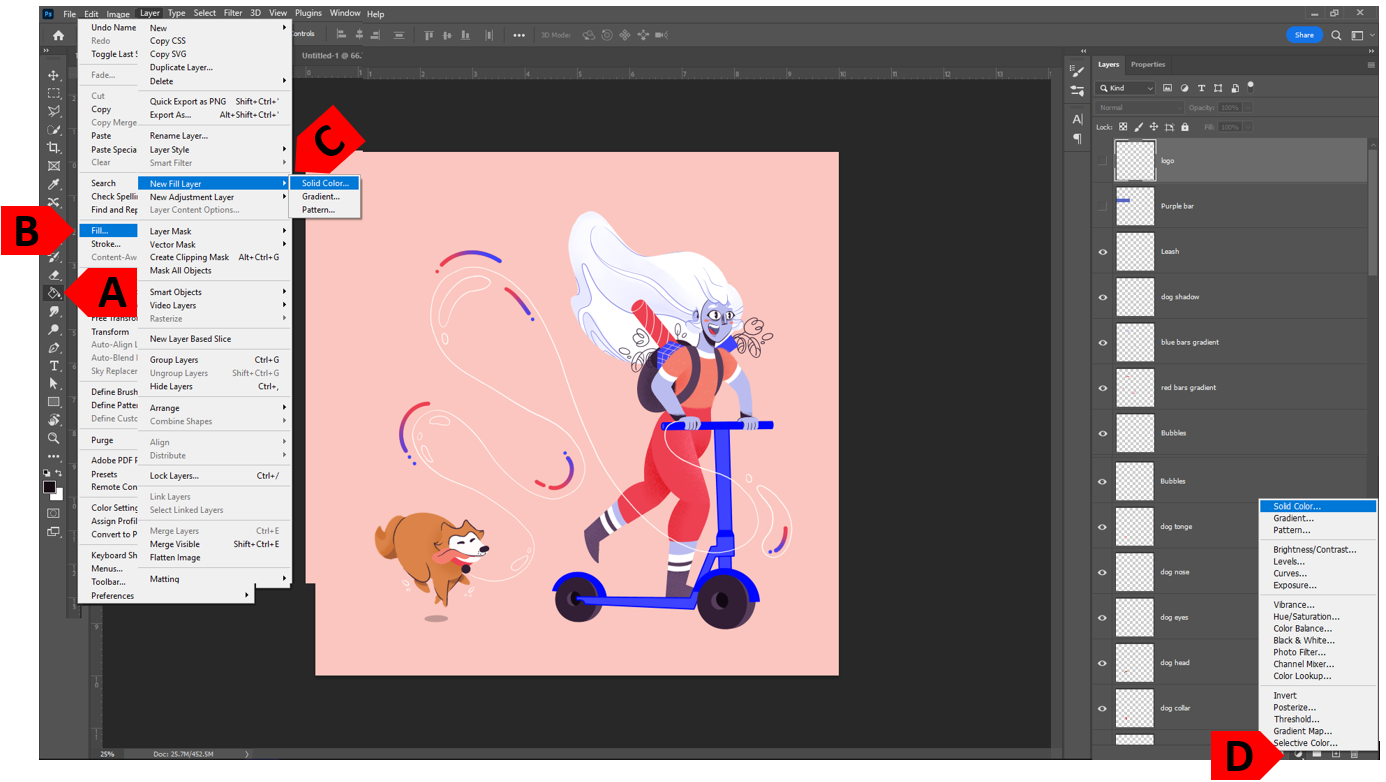Select the Pen tool

point(54,347)
